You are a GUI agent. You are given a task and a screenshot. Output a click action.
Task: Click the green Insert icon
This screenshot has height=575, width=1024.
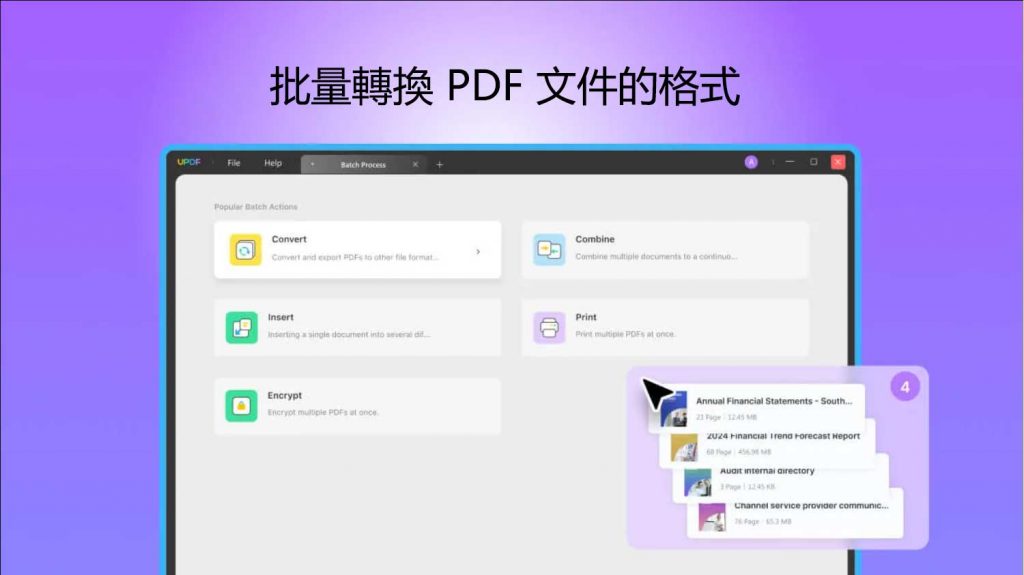(x=242, y=327)
